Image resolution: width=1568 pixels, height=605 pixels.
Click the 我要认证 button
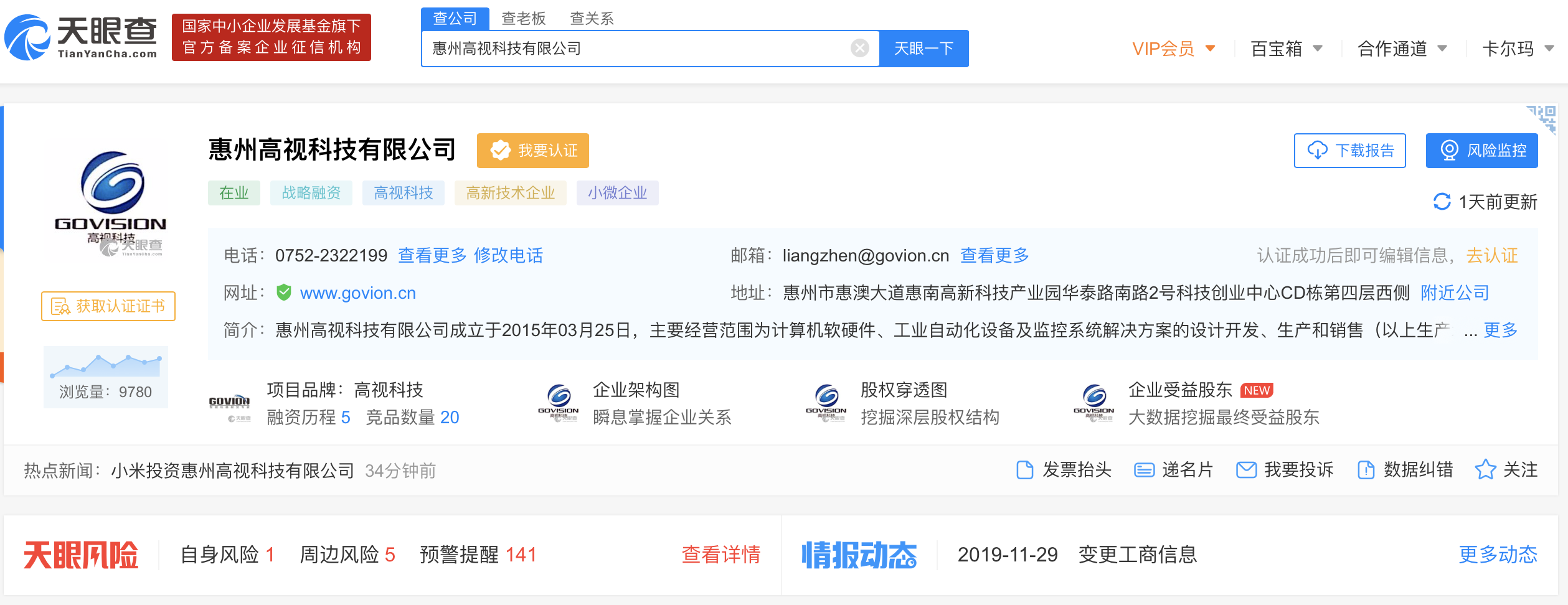coord(533,151)
